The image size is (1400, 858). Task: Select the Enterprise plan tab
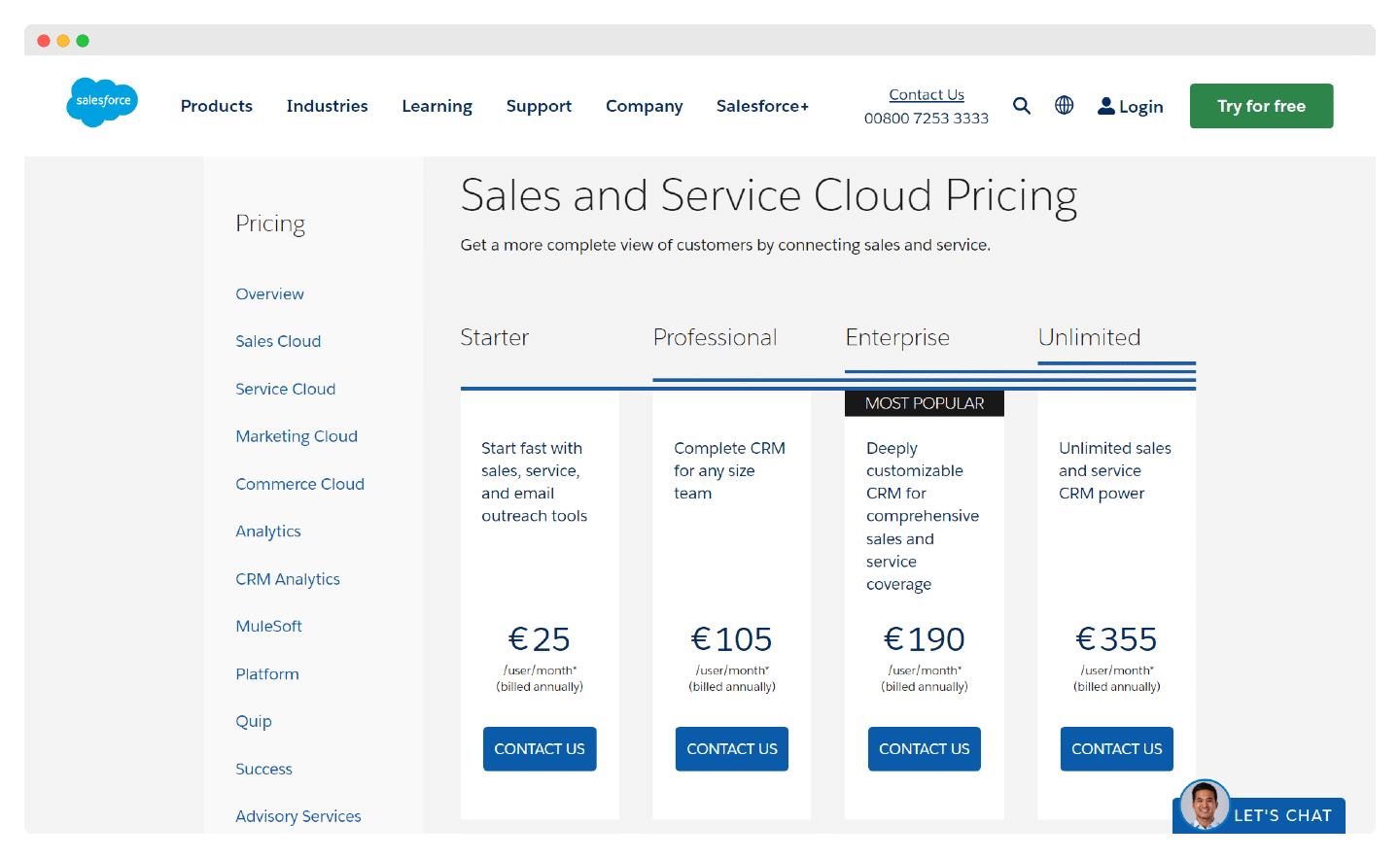pyautogui.click(x=897, y=337)
